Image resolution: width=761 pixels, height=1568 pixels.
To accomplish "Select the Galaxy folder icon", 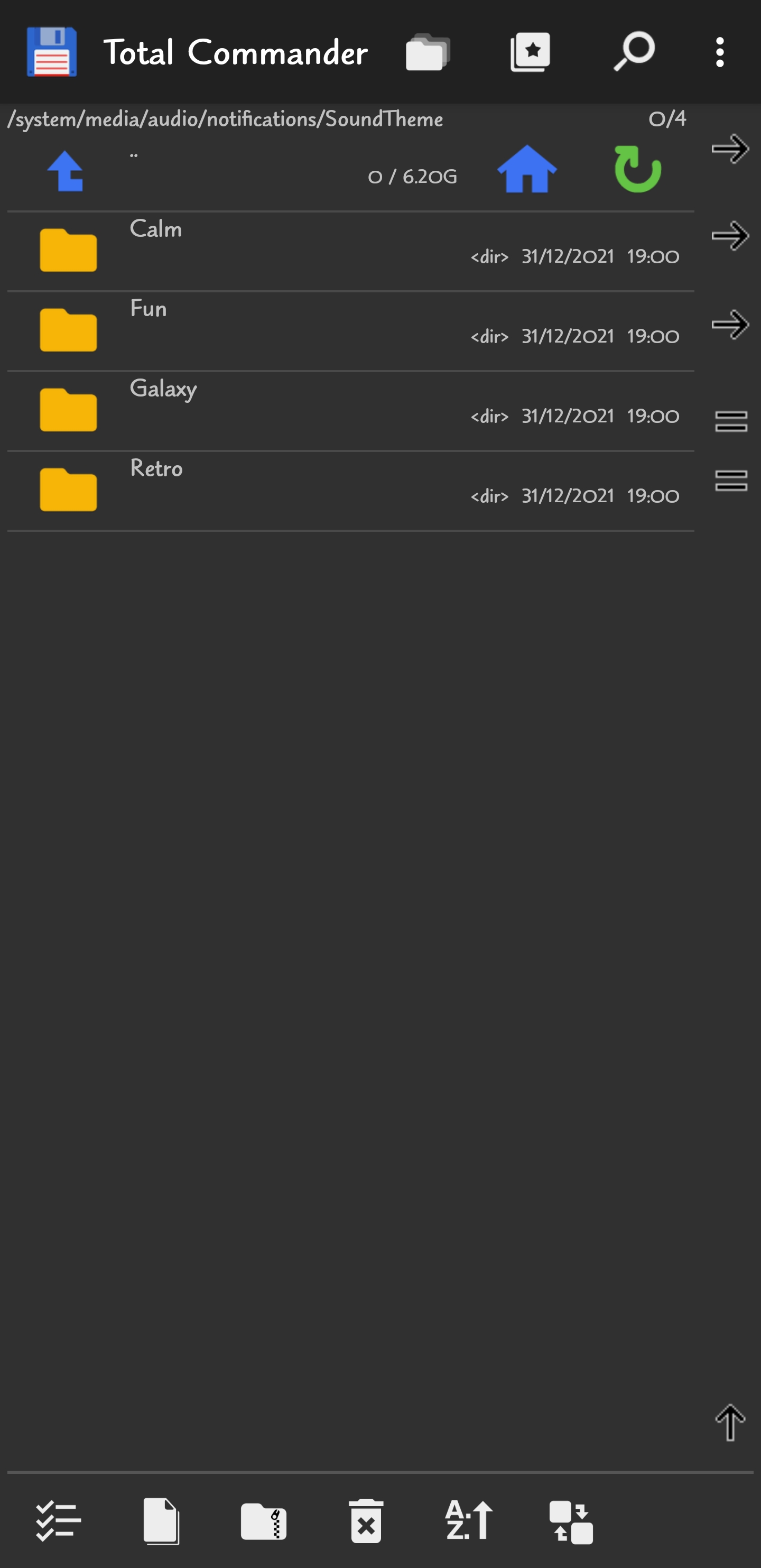I will pyautogui.click(x=68, y=410).
